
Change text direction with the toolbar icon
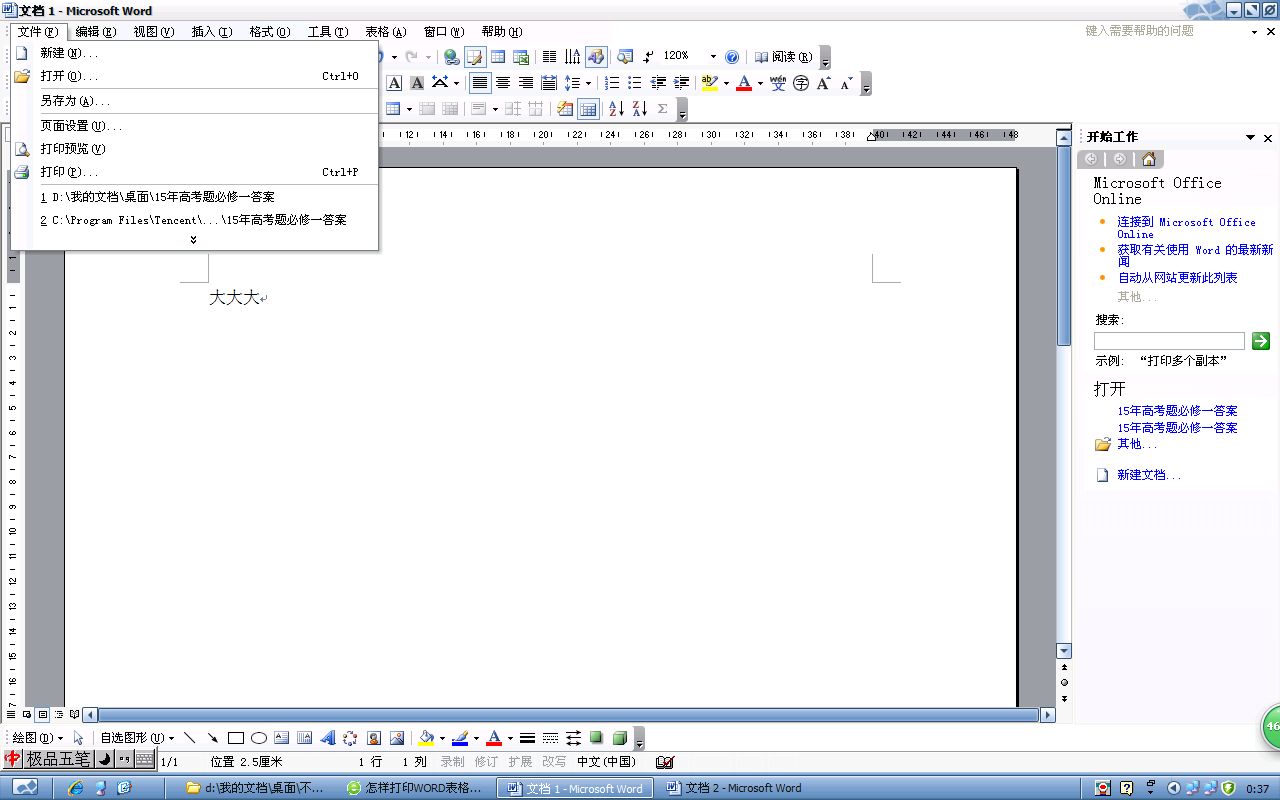[x=572, y=57]
